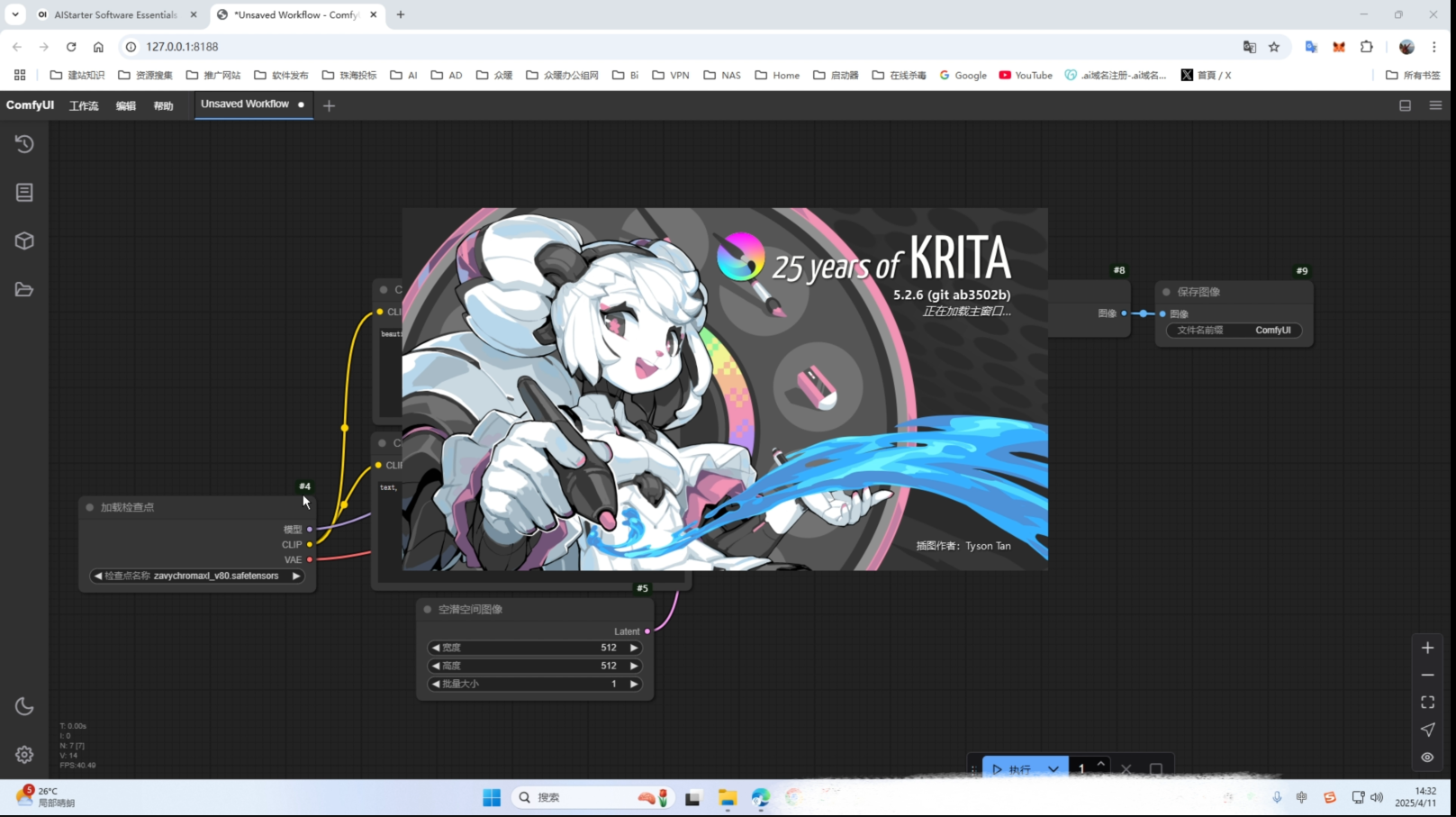
Task: Open the Windows Start menu
Action: click(492, 797)
